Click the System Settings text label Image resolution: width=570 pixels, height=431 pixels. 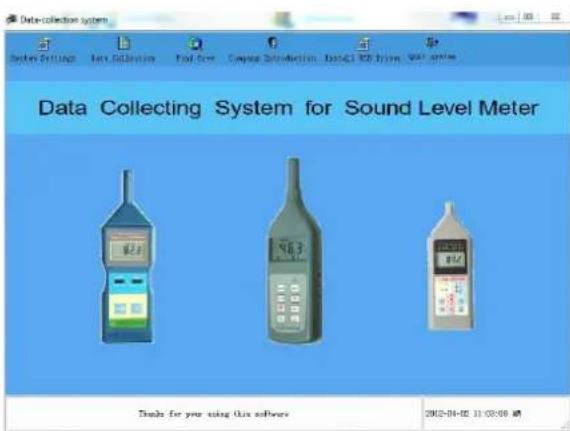43,58
